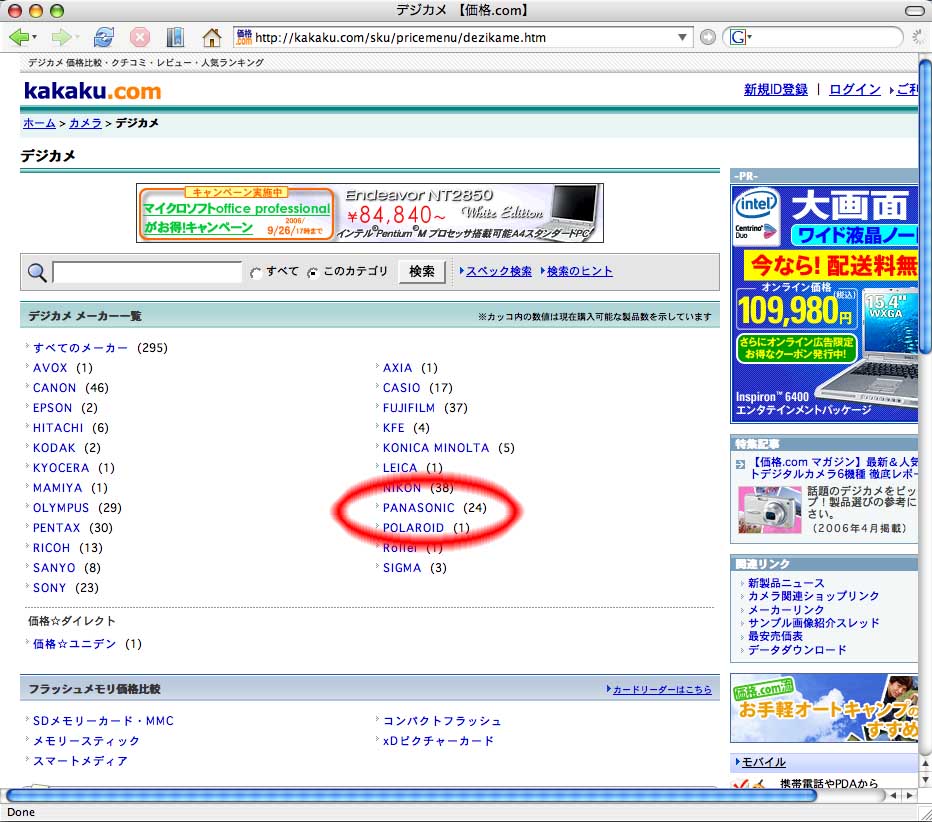Open the FUJIFILM maker link
The image size is (932, 822).
409,408
